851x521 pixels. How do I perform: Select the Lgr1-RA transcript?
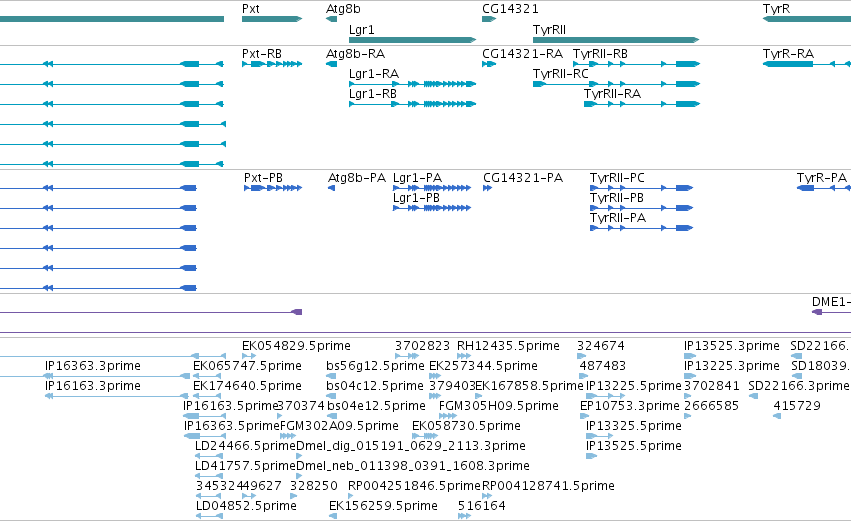coord(412,84)
